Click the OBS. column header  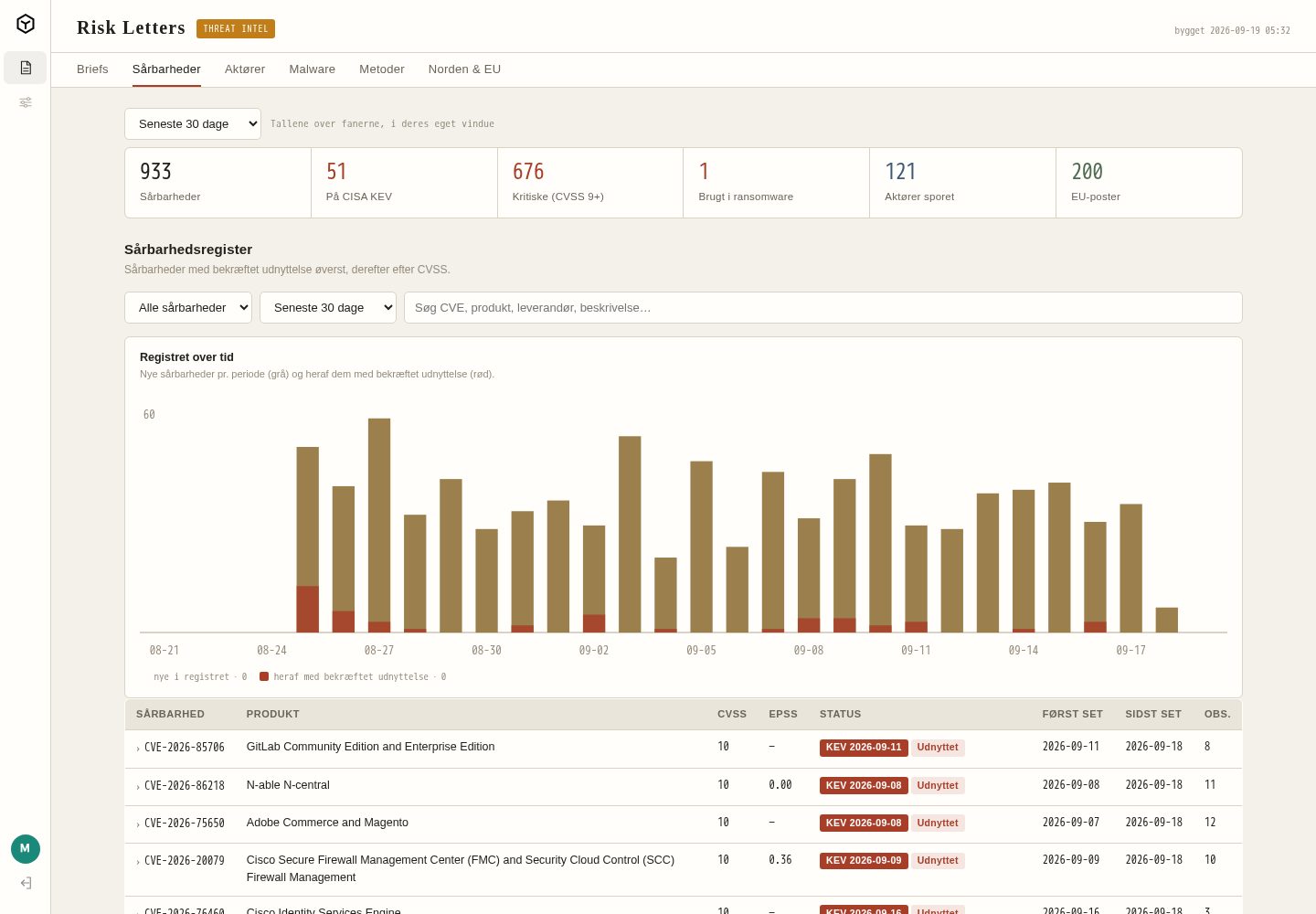point(1217,715)
